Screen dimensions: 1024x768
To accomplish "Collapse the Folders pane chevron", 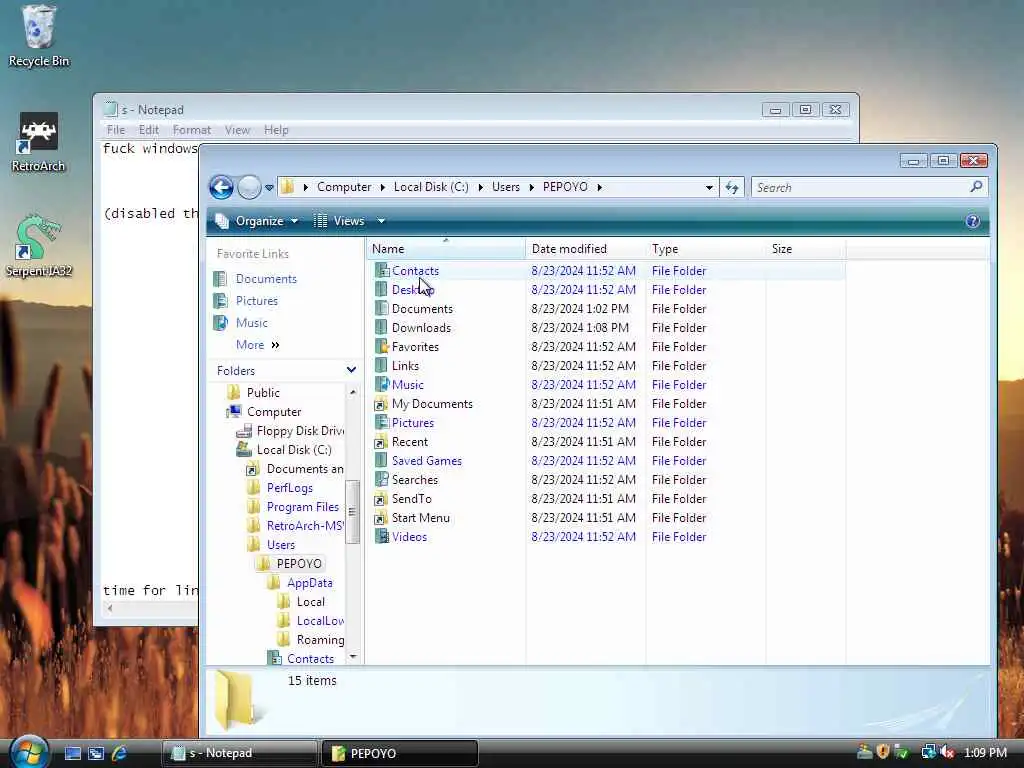I will tap(351, 370).
